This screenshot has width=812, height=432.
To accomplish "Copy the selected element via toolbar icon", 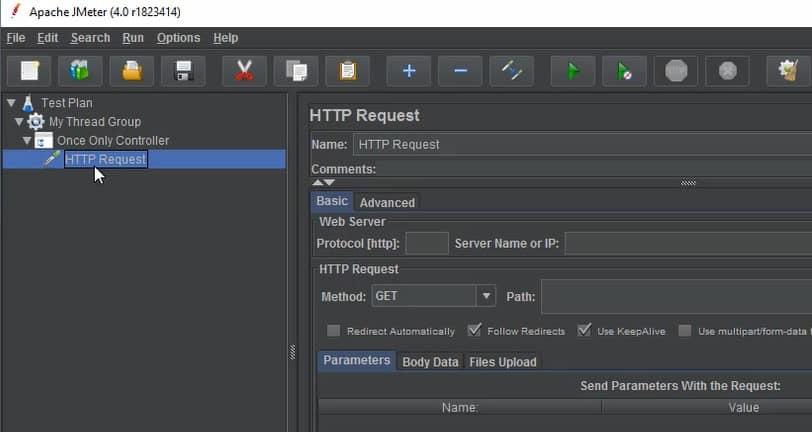I will tap(296, 70).
